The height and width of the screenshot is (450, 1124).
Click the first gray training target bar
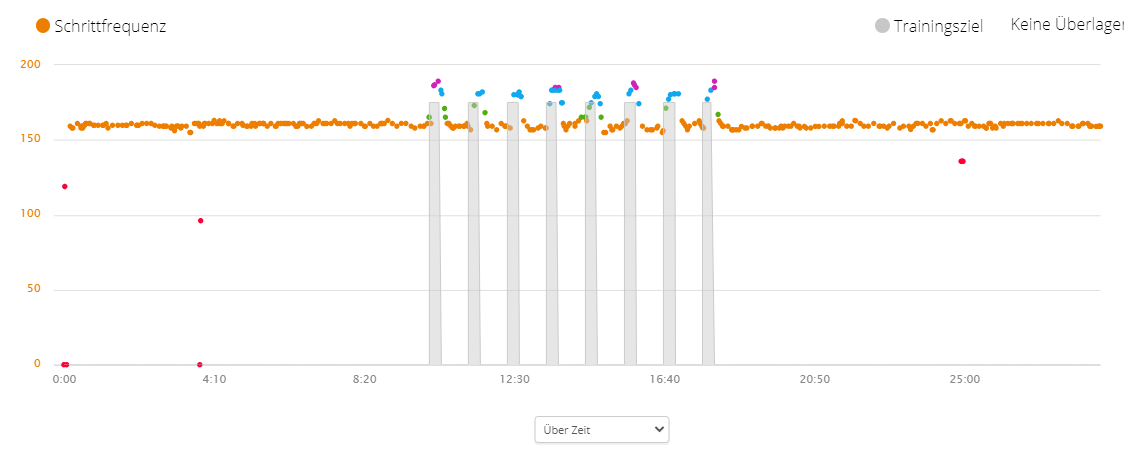pyautogui.click(x=434, y=240)
